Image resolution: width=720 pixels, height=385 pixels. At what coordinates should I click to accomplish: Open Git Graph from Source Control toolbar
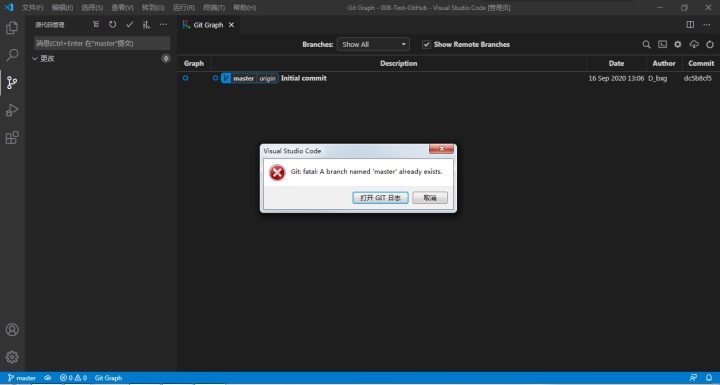[146, 25]
